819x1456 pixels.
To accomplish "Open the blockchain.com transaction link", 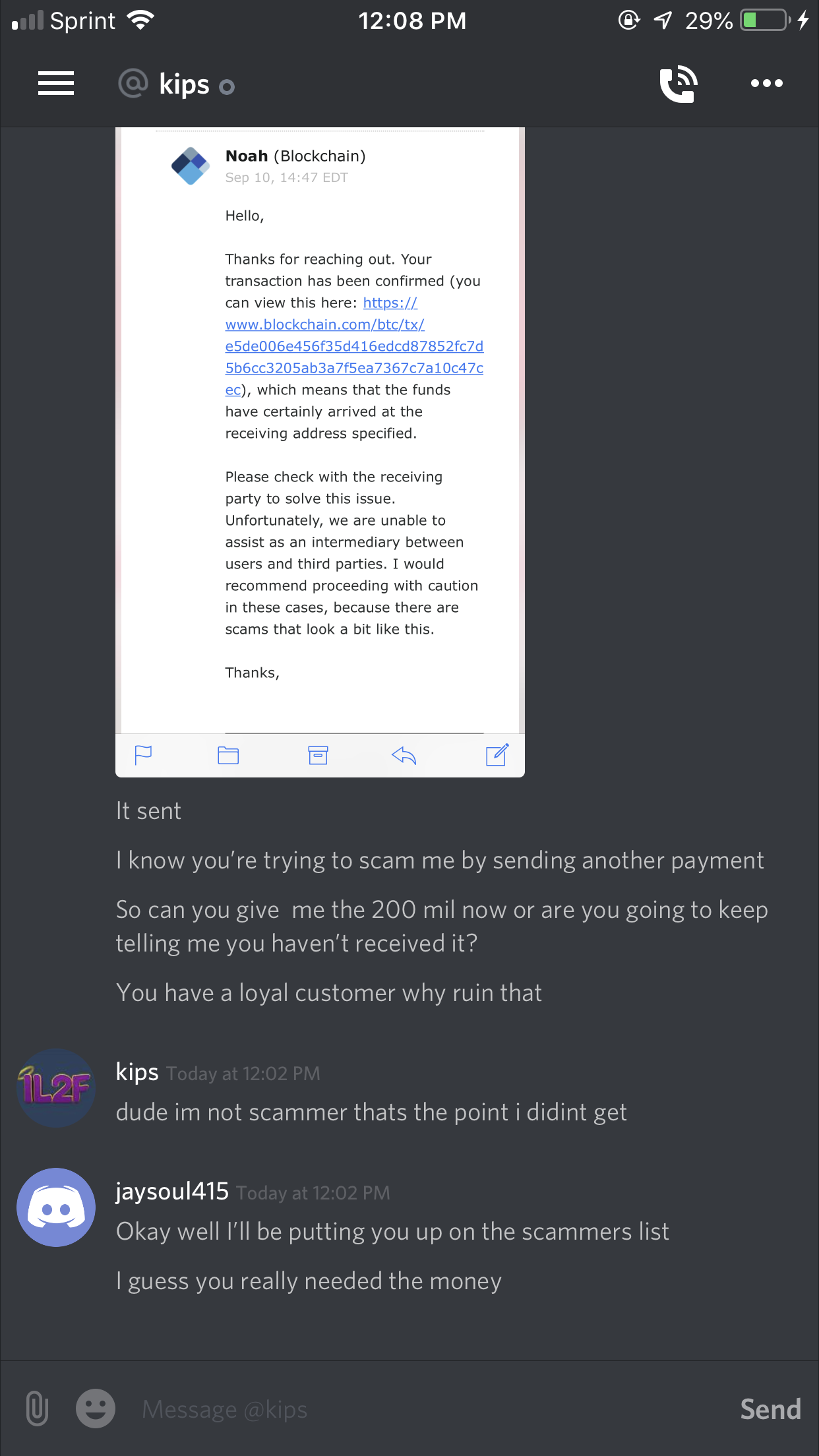I will click(355, 346).
